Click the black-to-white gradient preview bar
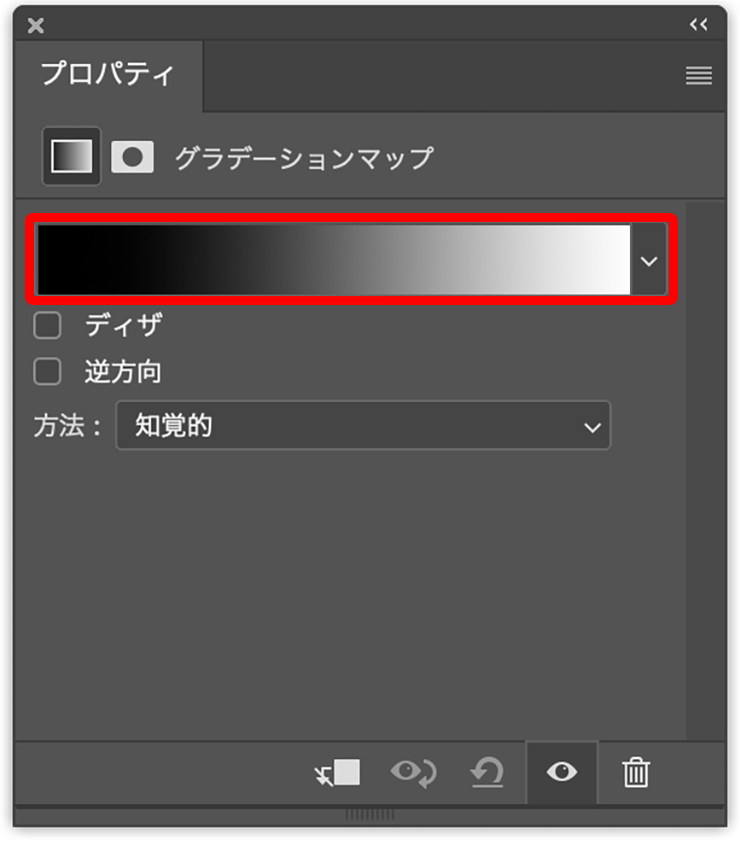Image resolution: width=740 pixels, height=845 pixels. click(333, 260)
